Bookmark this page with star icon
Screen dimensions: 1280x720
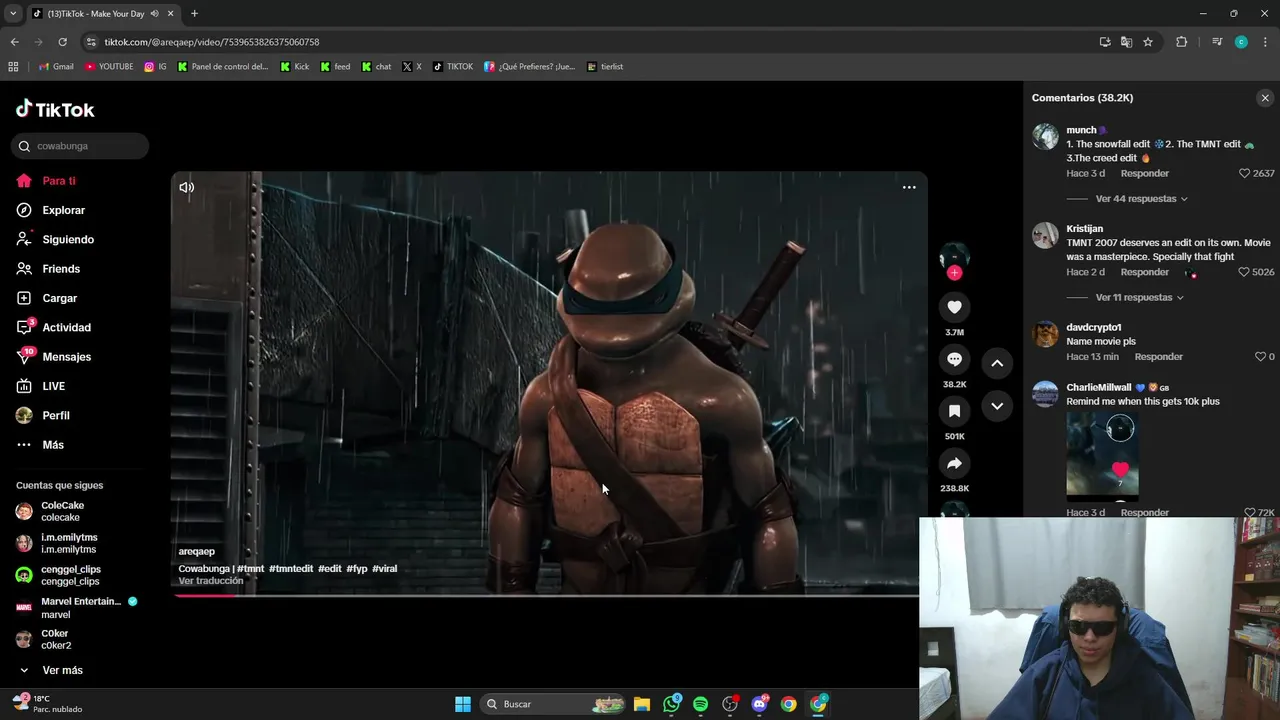point(1148,42)
